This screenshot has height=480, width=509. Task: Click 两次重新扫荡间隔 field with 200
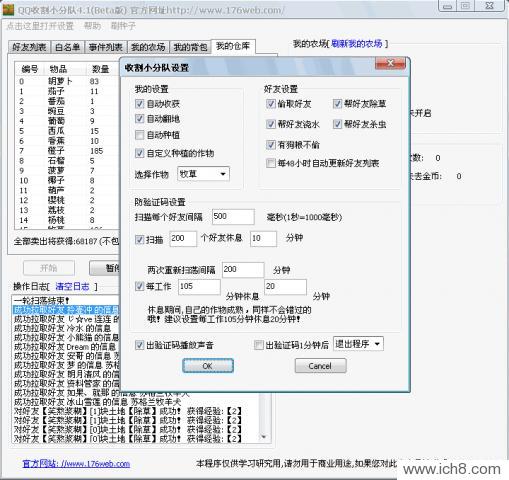pos(243,270)
